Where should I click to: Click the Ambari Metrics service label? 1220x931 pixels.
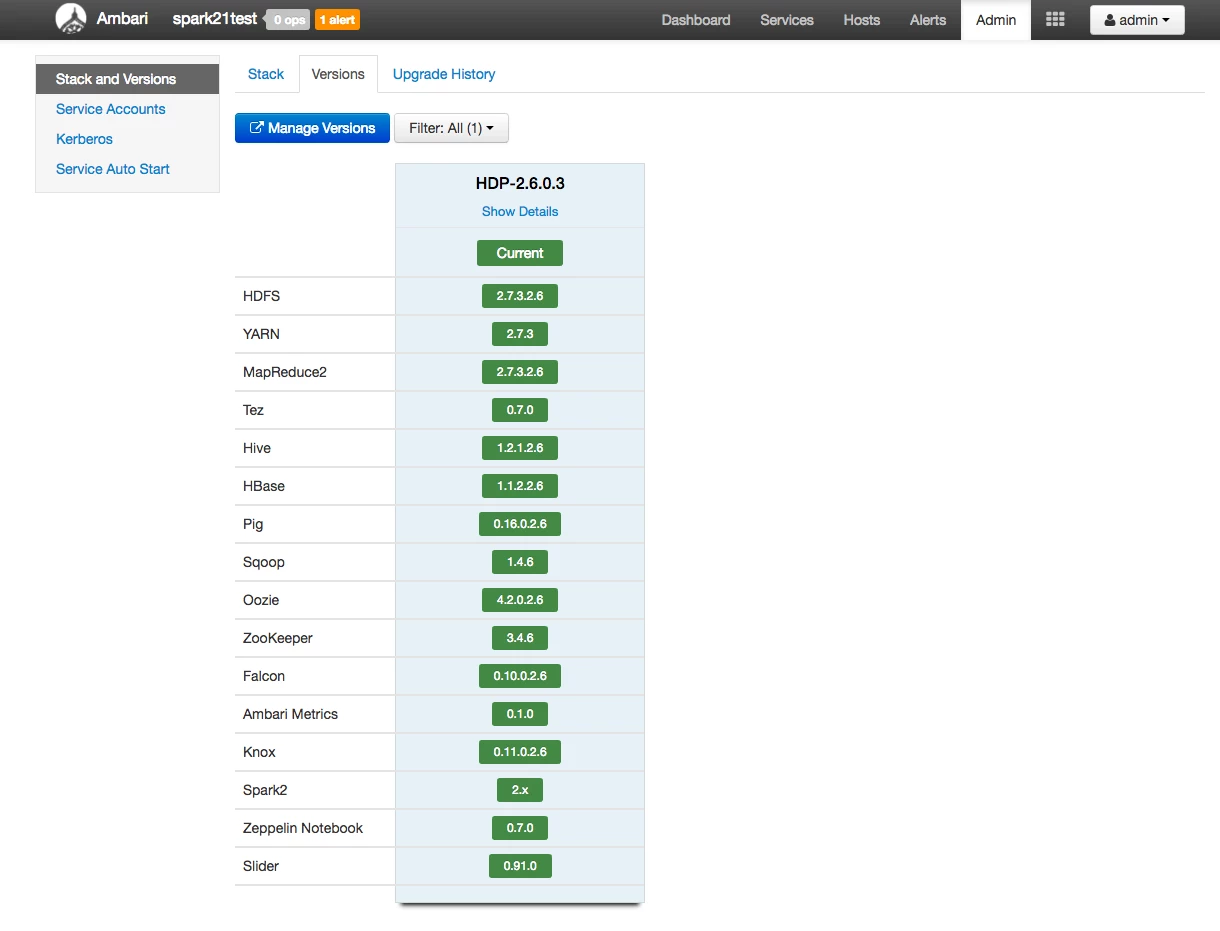coord(290,714)
